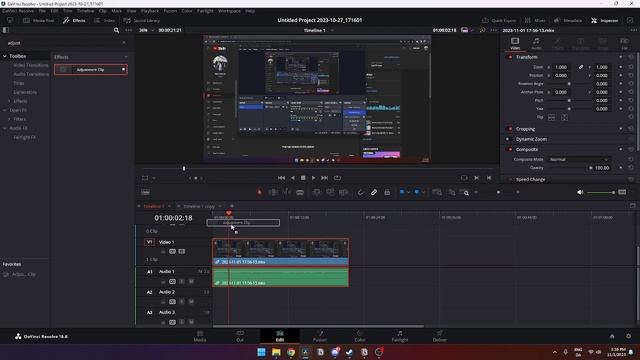Expand the Effects tree item under Toolbox
The image size is (640, 360).
point(9,101)
